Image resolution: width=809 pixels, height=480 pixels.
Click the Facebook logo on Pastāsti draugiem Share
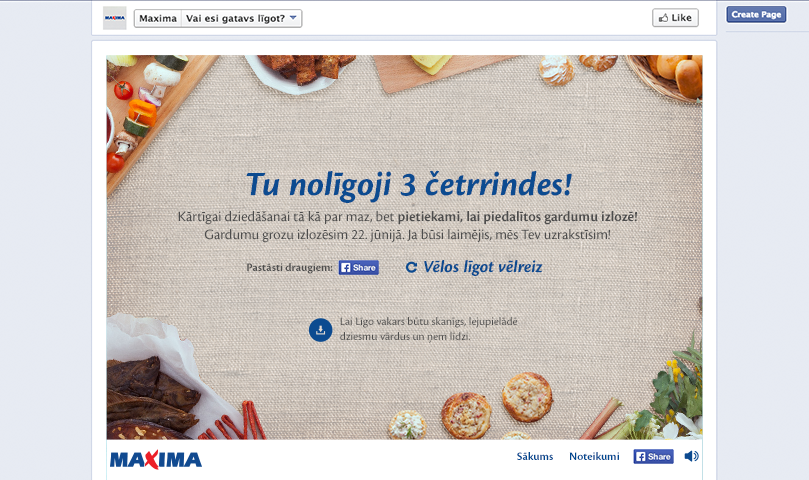pyautogui.click(x=346, y=267)
